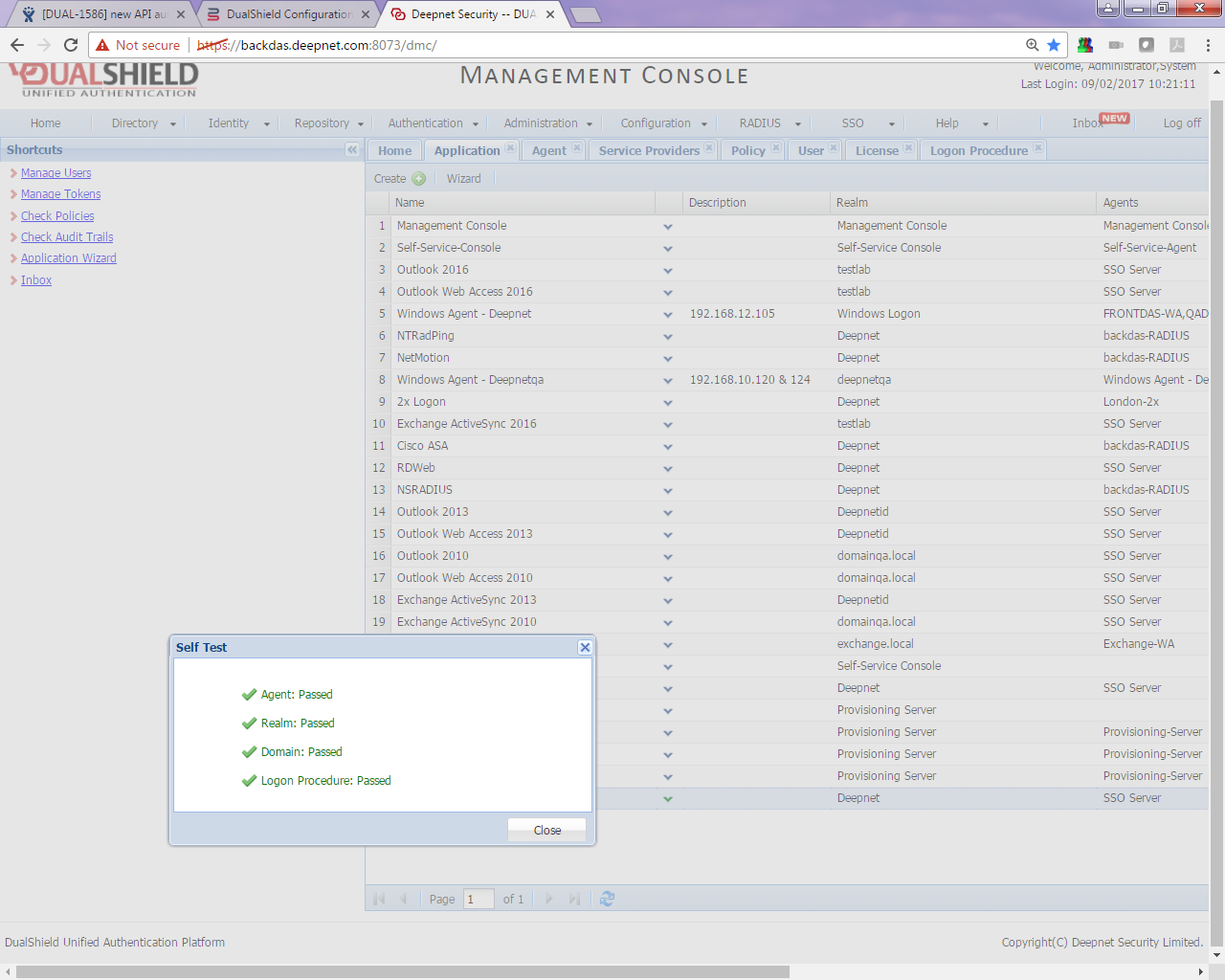Viewport: 1225px width, 980px height.
Task: Switch to the Service Providers tab
Action: (649, 150)
